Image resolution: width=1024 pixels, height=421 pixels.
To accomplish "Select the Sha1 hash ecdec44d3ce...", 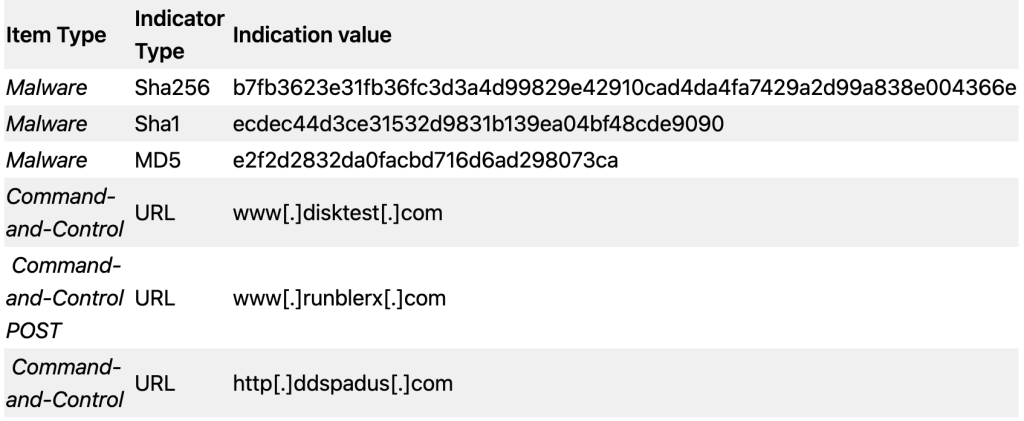I will [478, 124].
